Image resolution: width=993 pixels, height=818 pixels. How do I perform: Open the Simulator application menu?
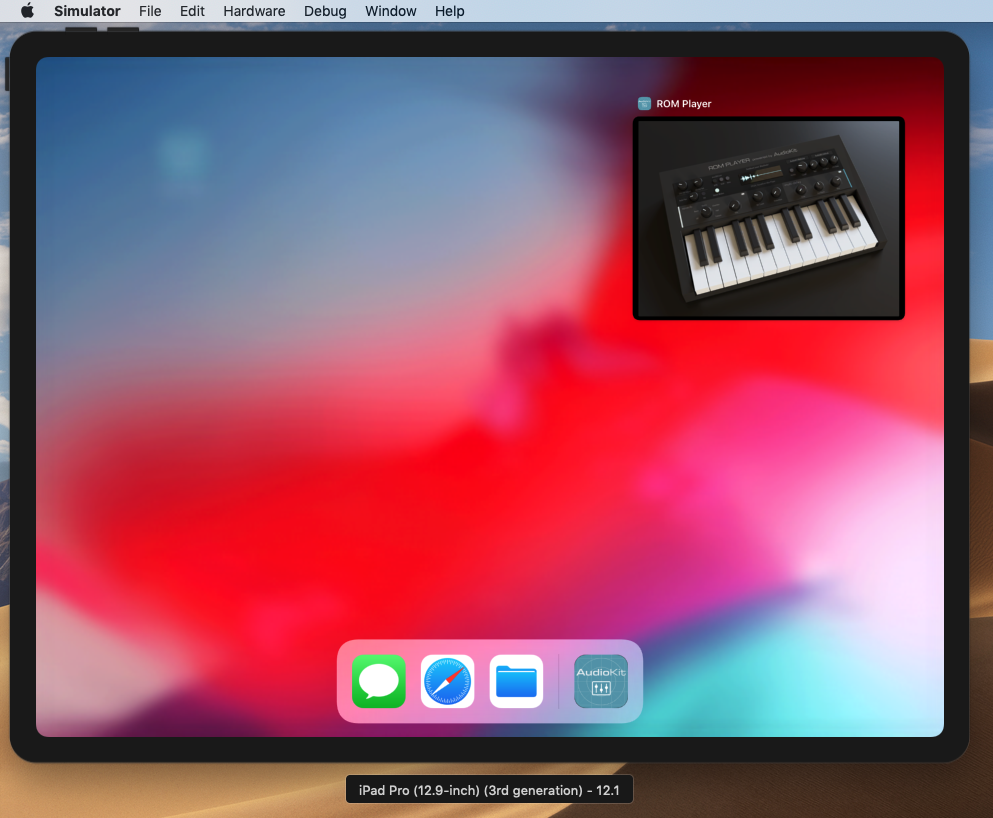pos(87,11)
